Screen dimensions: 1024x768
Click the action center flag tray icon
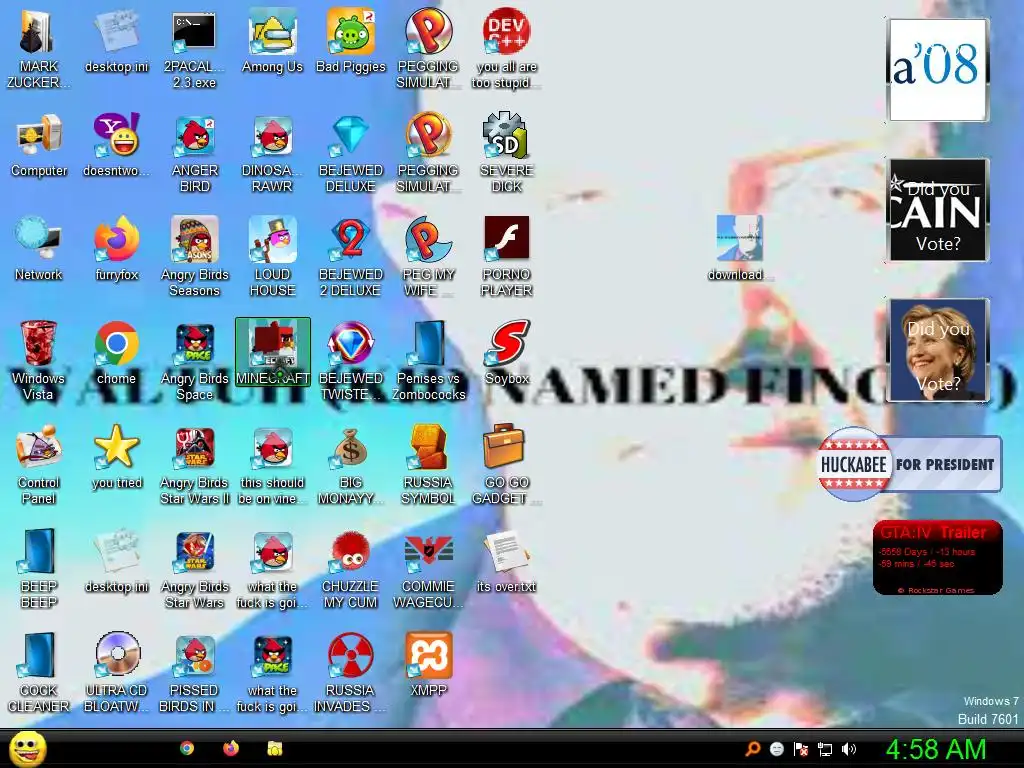coord(801,749)
